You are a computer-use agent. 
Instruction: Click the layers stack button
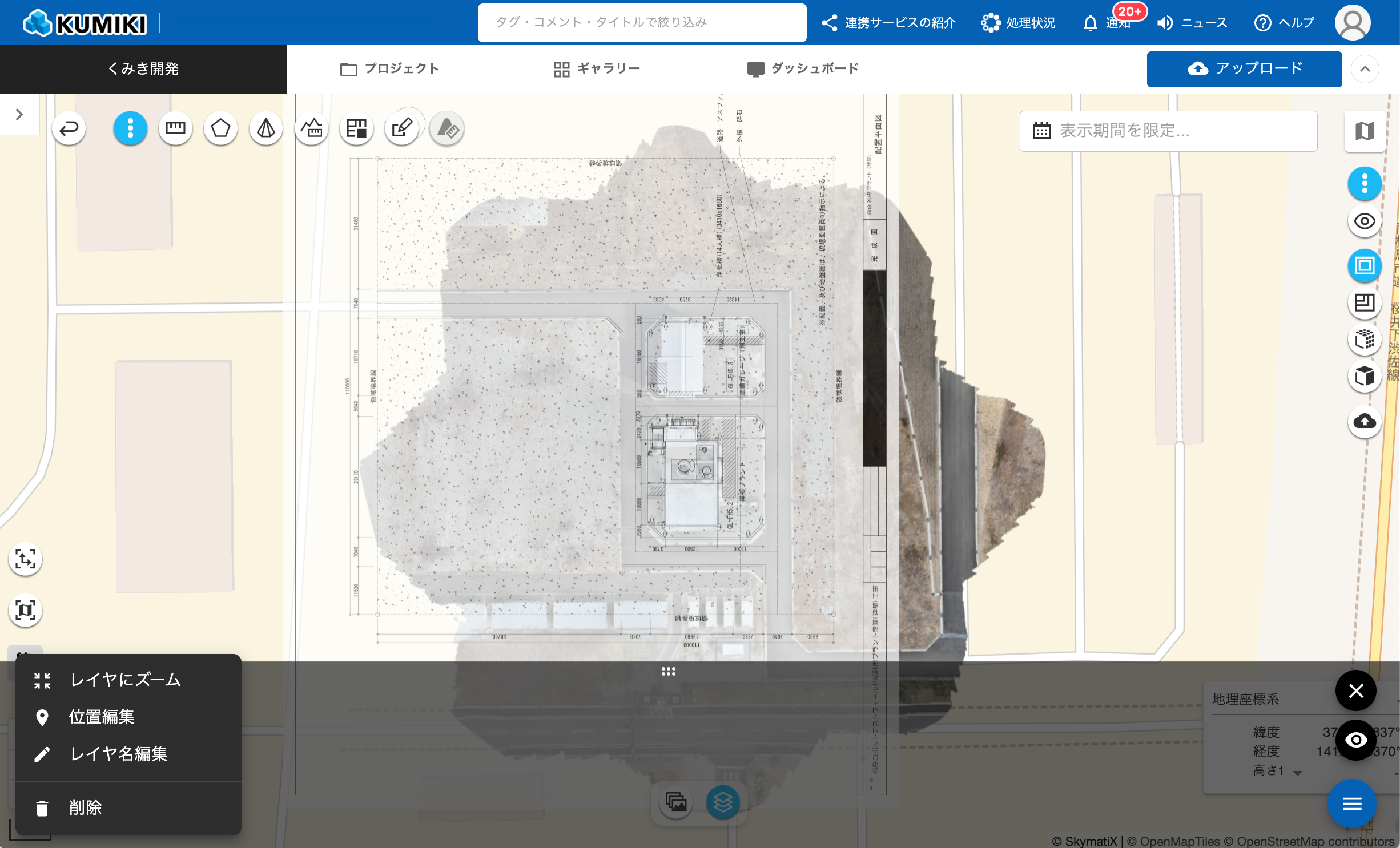click(x=722, y=802)
